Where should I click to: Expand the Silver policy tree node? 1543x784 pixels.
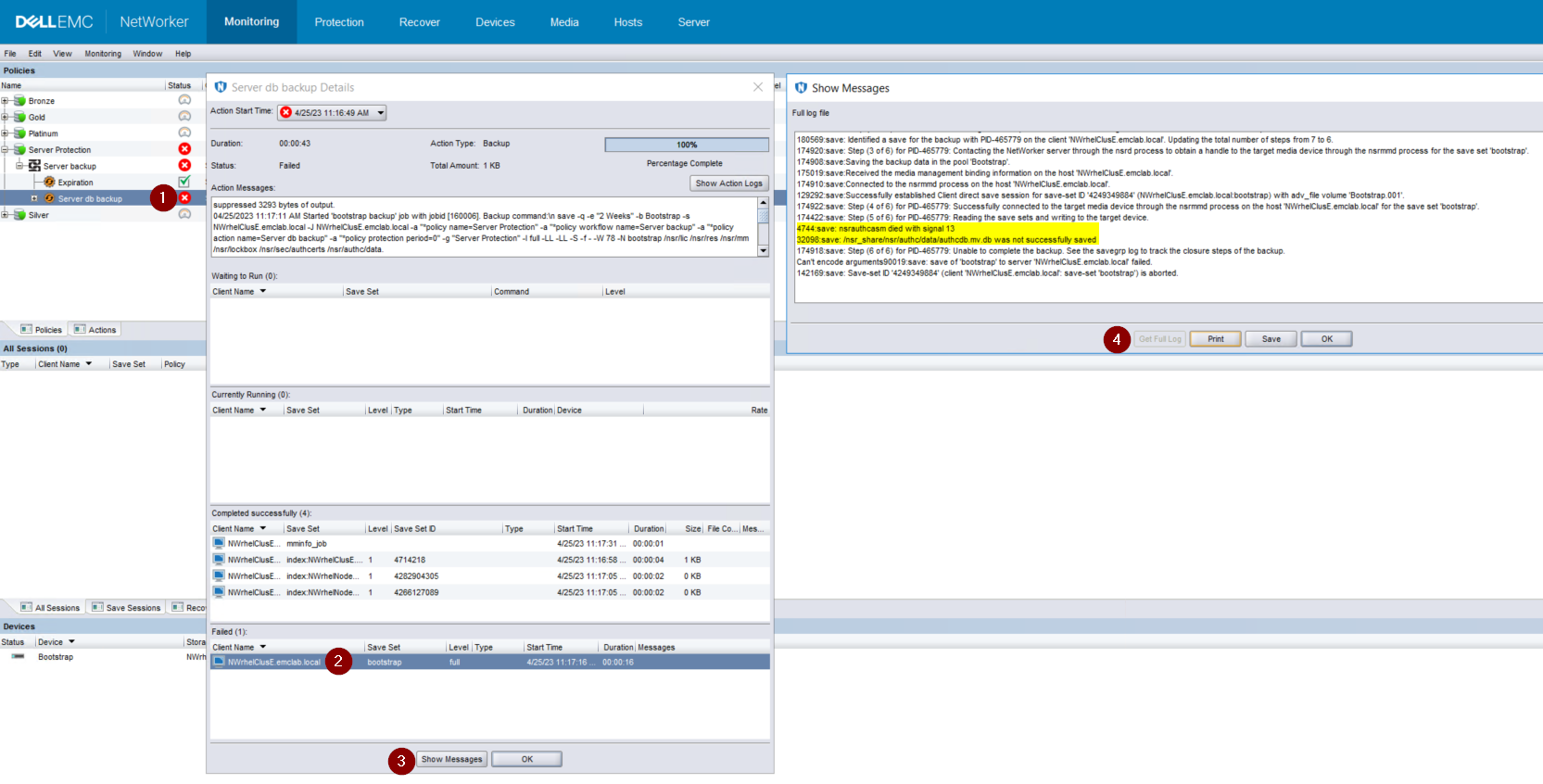[5, 215]
